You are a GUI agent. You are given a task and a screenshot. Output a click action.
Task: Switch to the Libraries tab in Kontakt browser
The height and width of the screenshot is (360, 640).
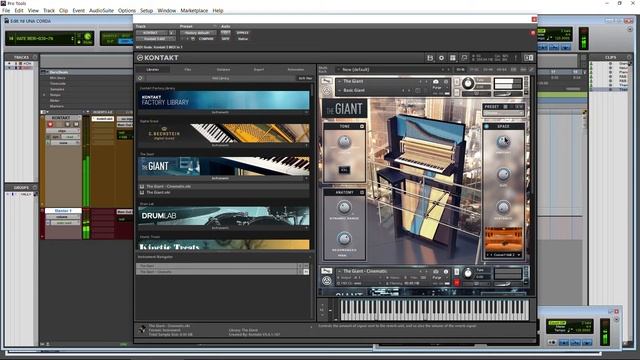coord(153,70)
